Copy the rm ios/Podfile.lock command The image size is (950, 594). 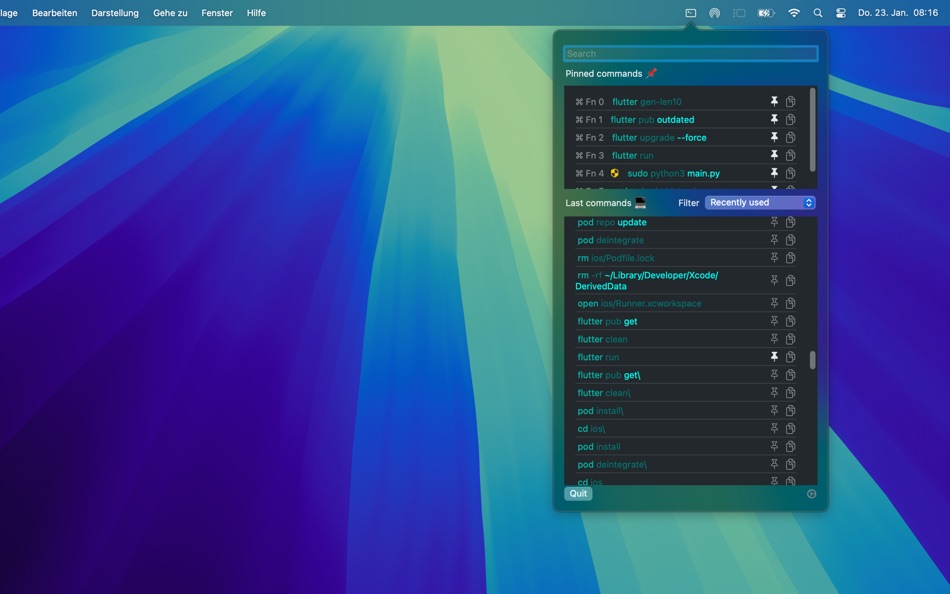tap(791, 258)
